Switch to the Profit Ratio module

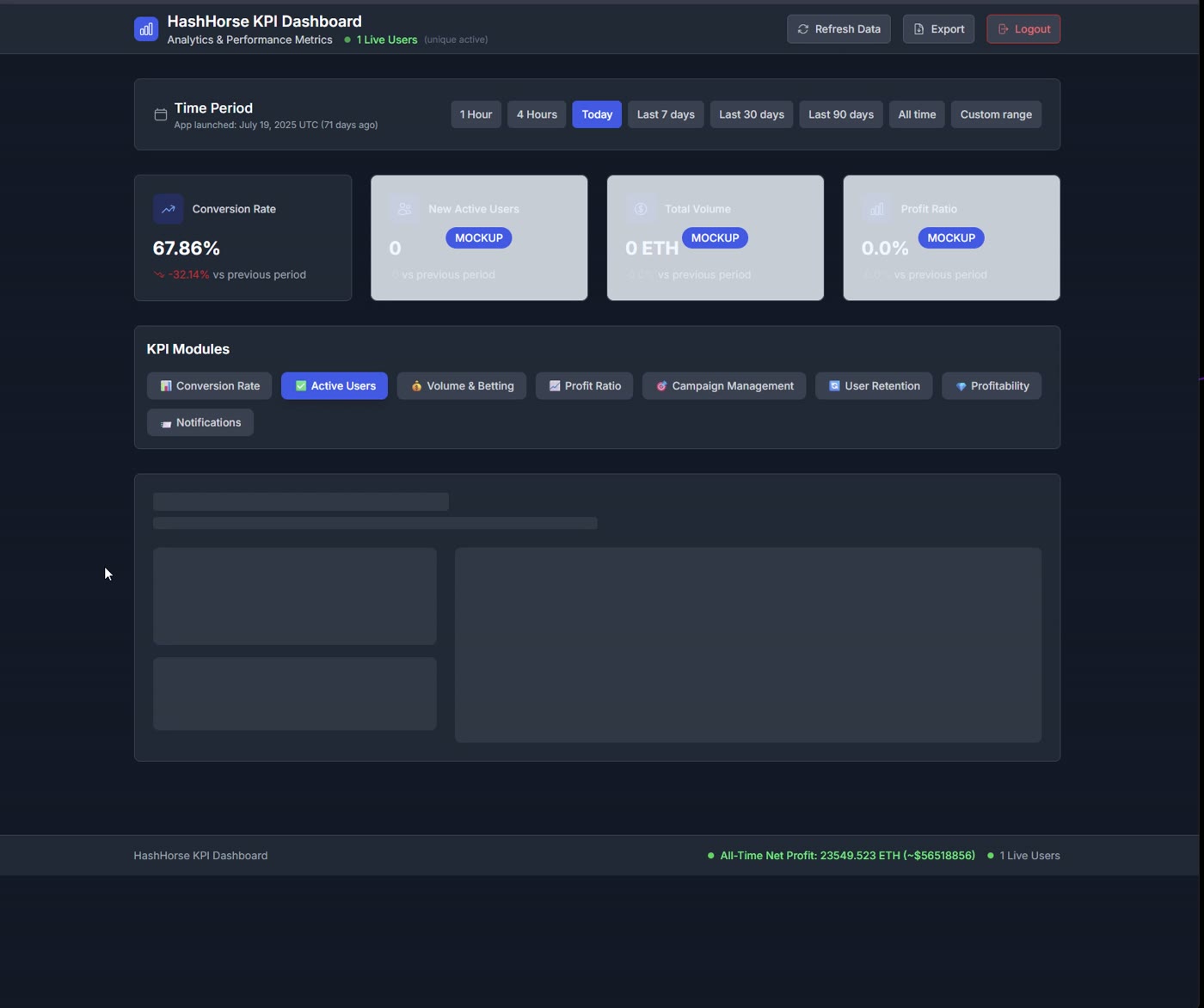pyautogui.click(x=585, y=386)
